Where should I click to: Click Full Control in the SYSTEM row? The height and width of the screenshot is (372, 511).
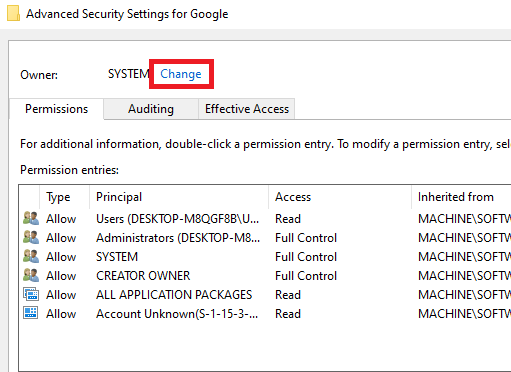click(x=306, y=257)
